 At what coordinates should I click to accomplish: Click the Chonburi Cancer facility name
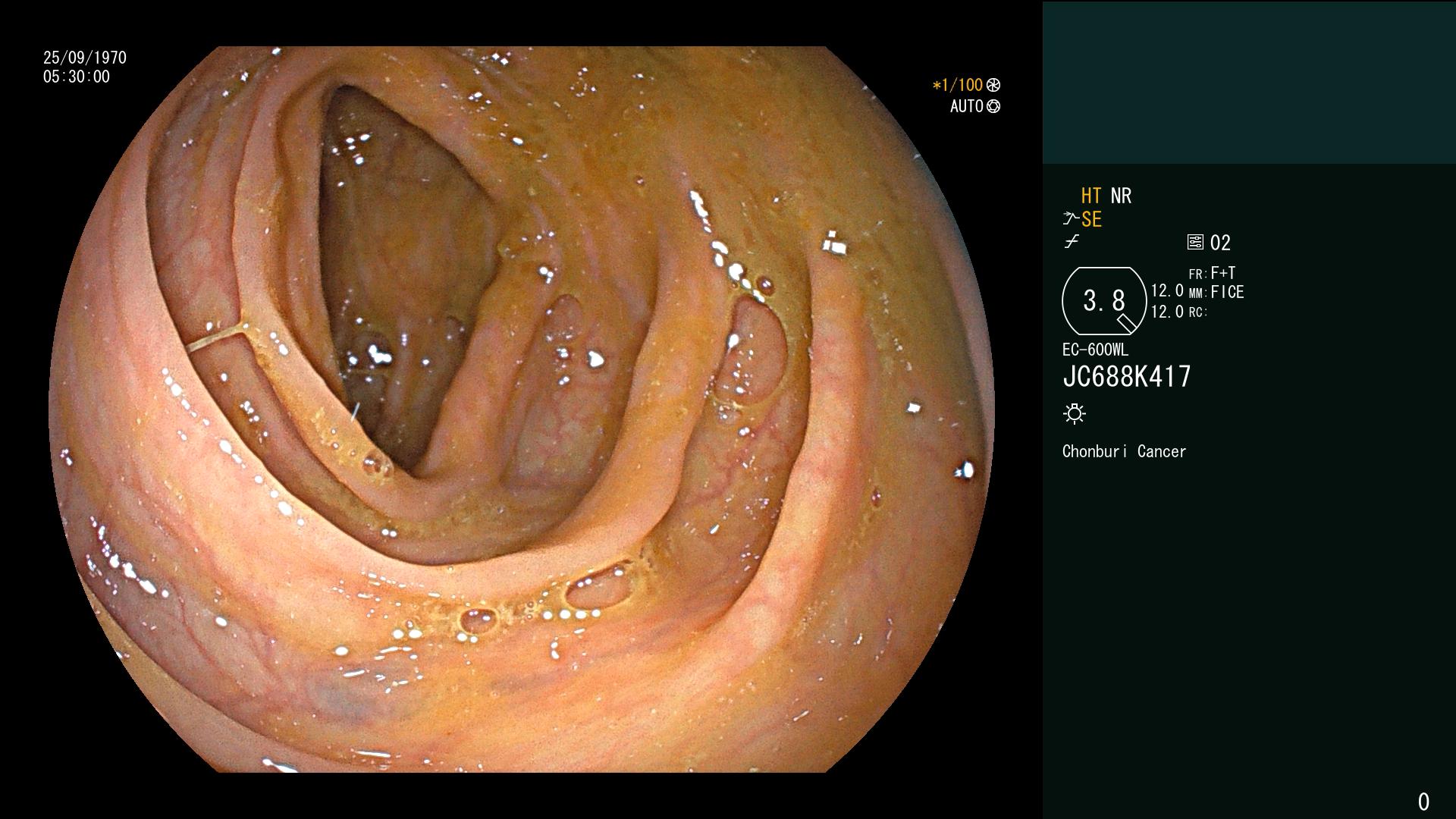[x=1124, y=452]
